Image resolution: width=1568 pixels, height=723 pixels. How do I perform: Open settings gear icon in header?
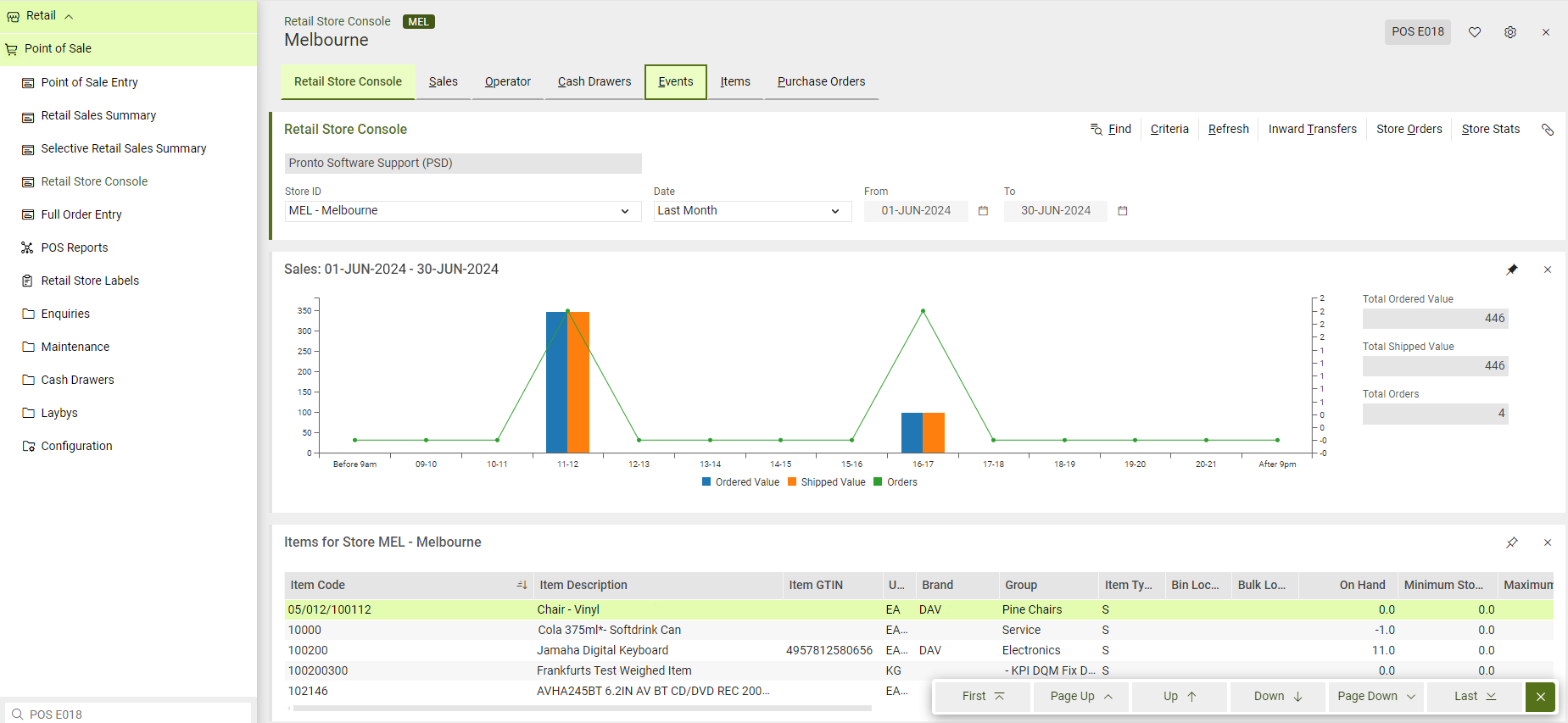1510,32
